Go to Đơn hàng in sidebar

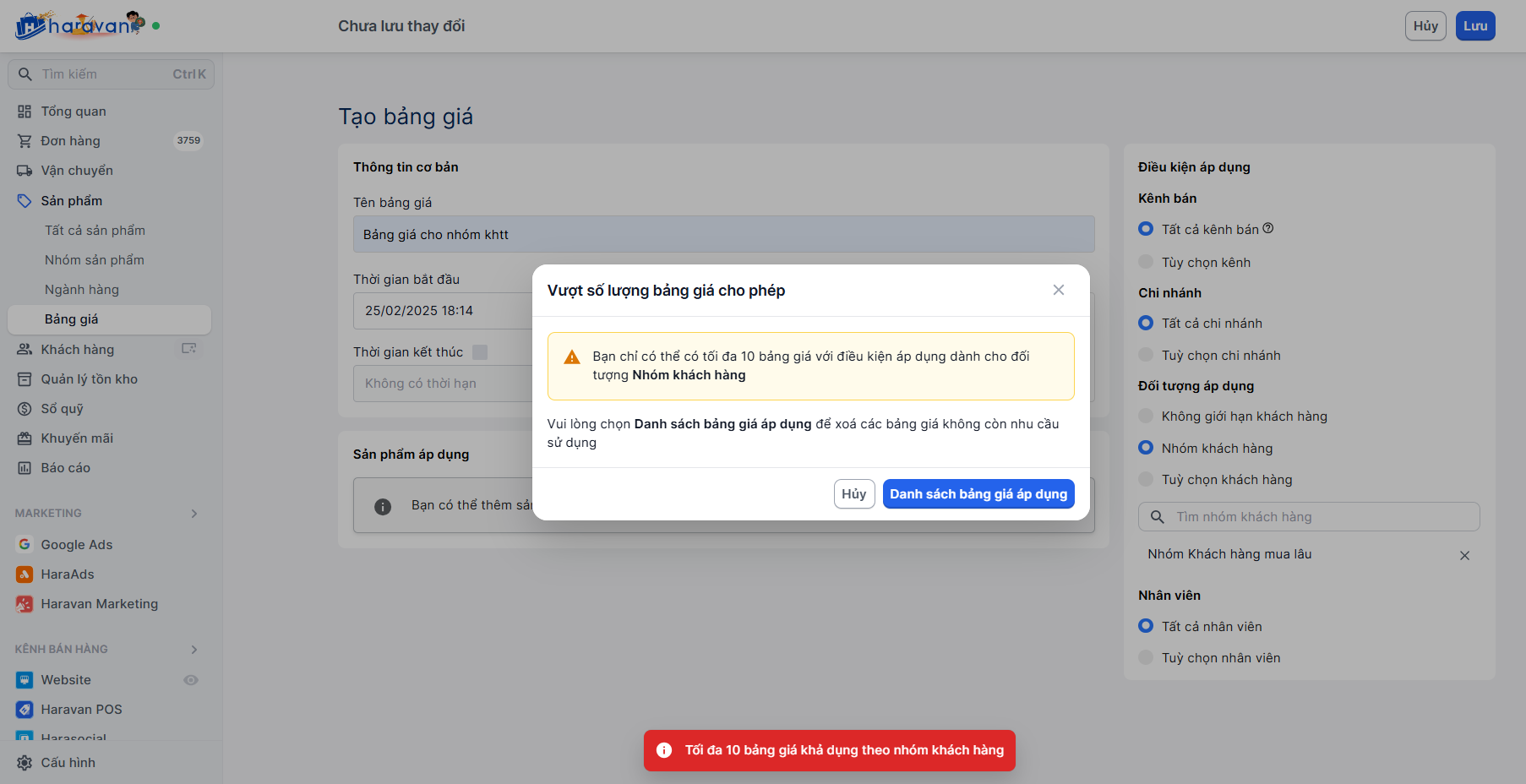pos(70,141)
